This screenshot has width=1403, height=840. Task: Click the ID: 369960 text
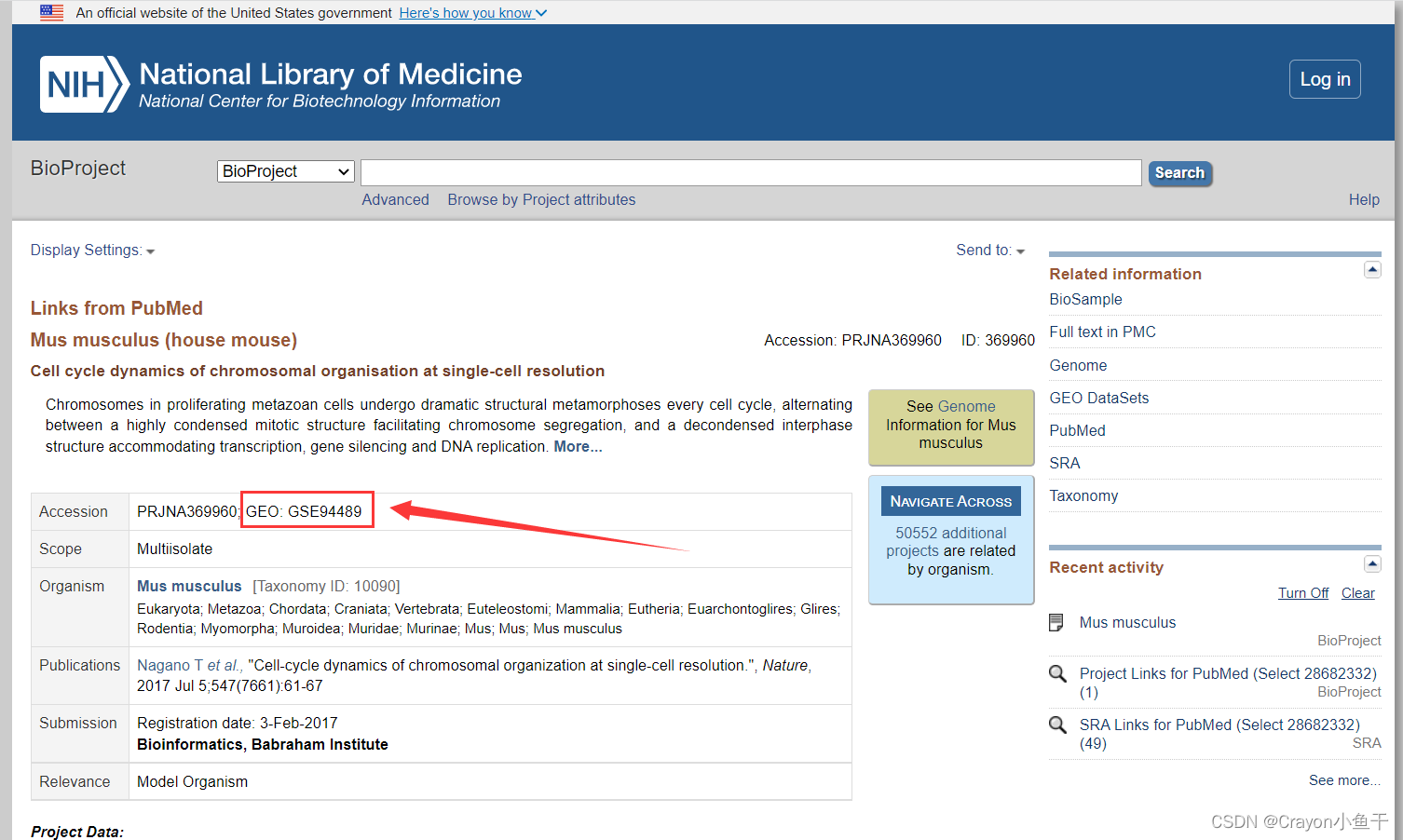point(998,341)
